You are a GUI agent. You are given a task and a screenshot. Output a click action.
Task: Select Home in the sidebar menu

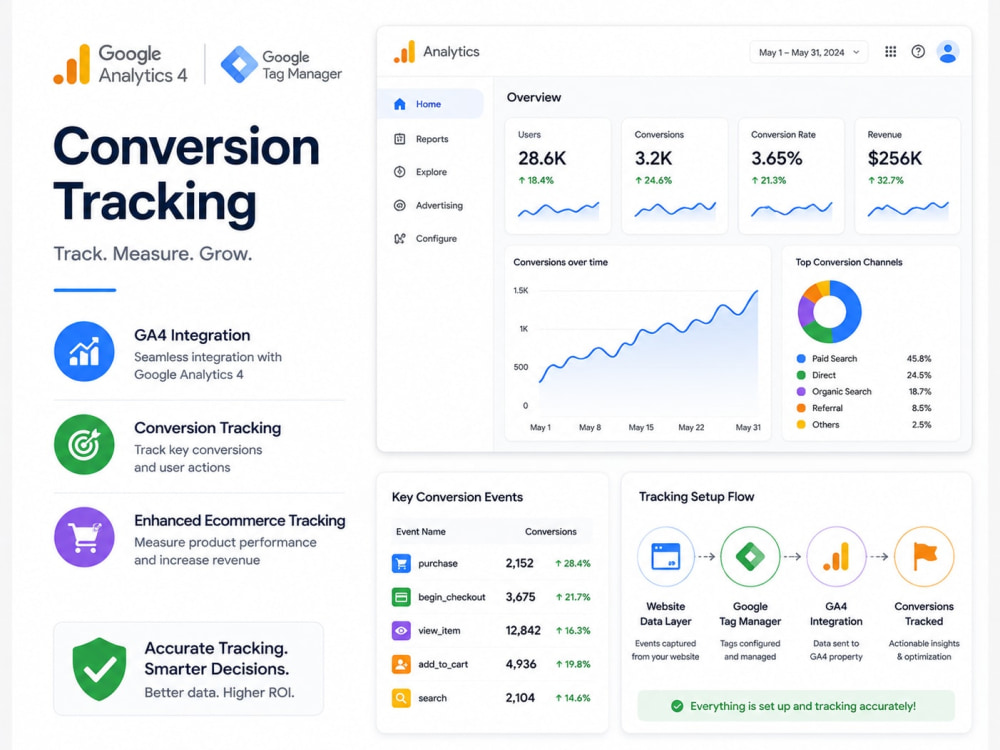(430, 104)
